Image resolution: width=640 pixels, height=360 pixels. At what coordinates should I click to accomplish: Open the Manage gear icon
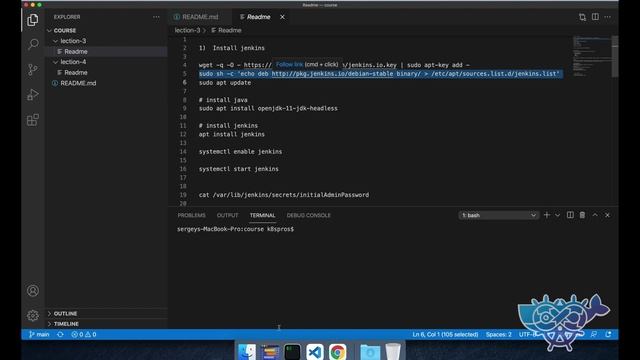33,315
